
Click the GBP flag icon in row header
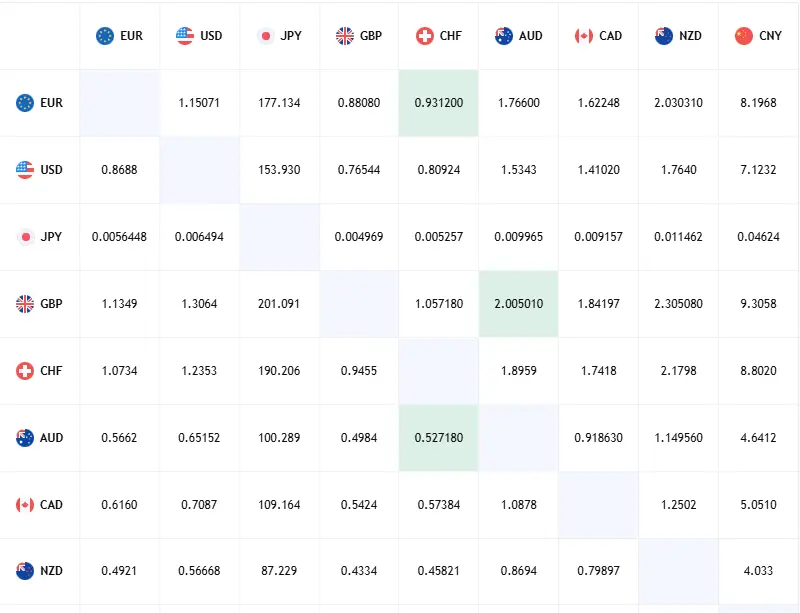point(25,303)
